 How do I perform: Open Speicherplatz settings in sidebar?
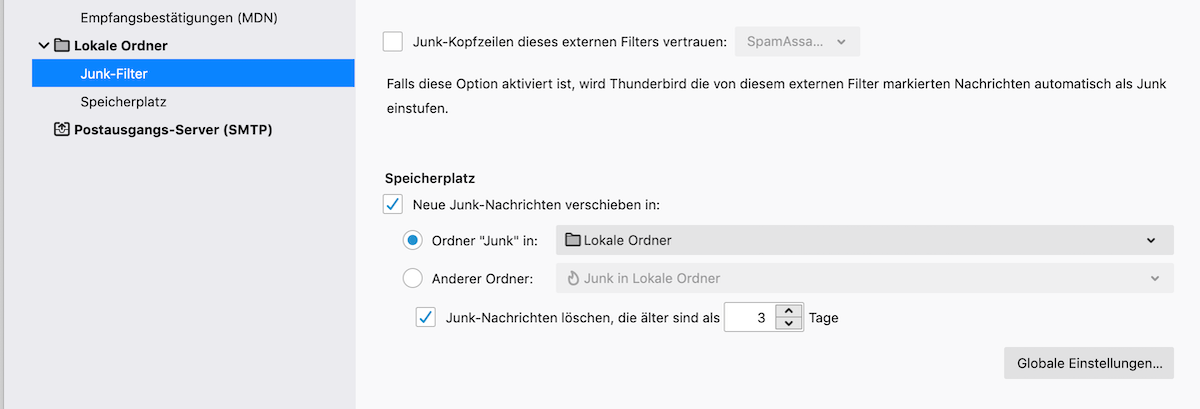[x=123, y=101]
